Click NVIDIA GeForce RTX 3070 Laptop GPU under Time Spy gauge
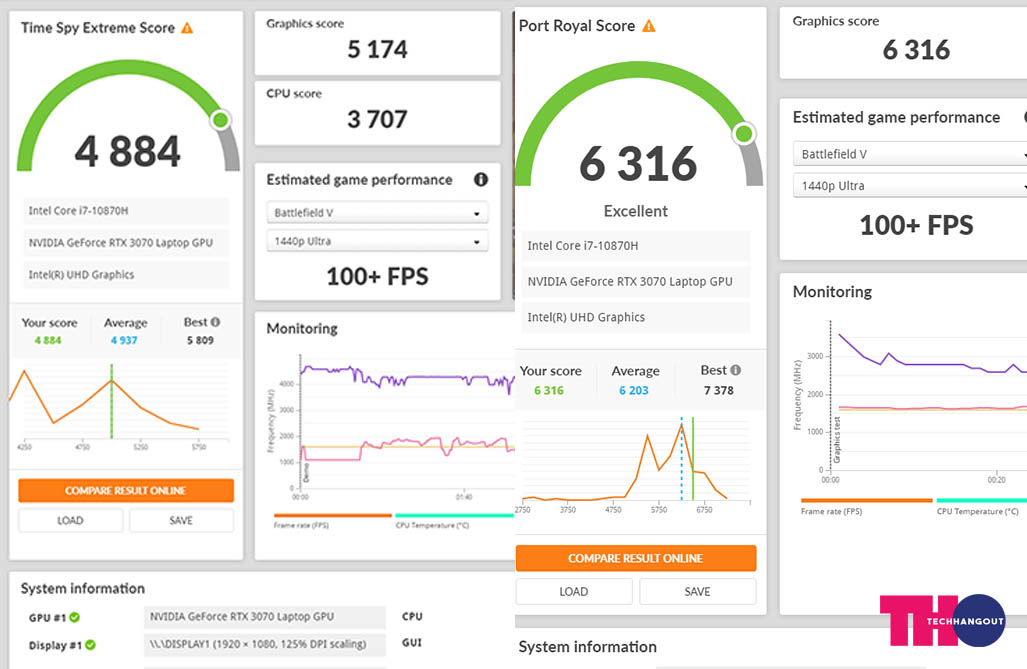This screenshot has height=669, width=1027. coord(126,242)
